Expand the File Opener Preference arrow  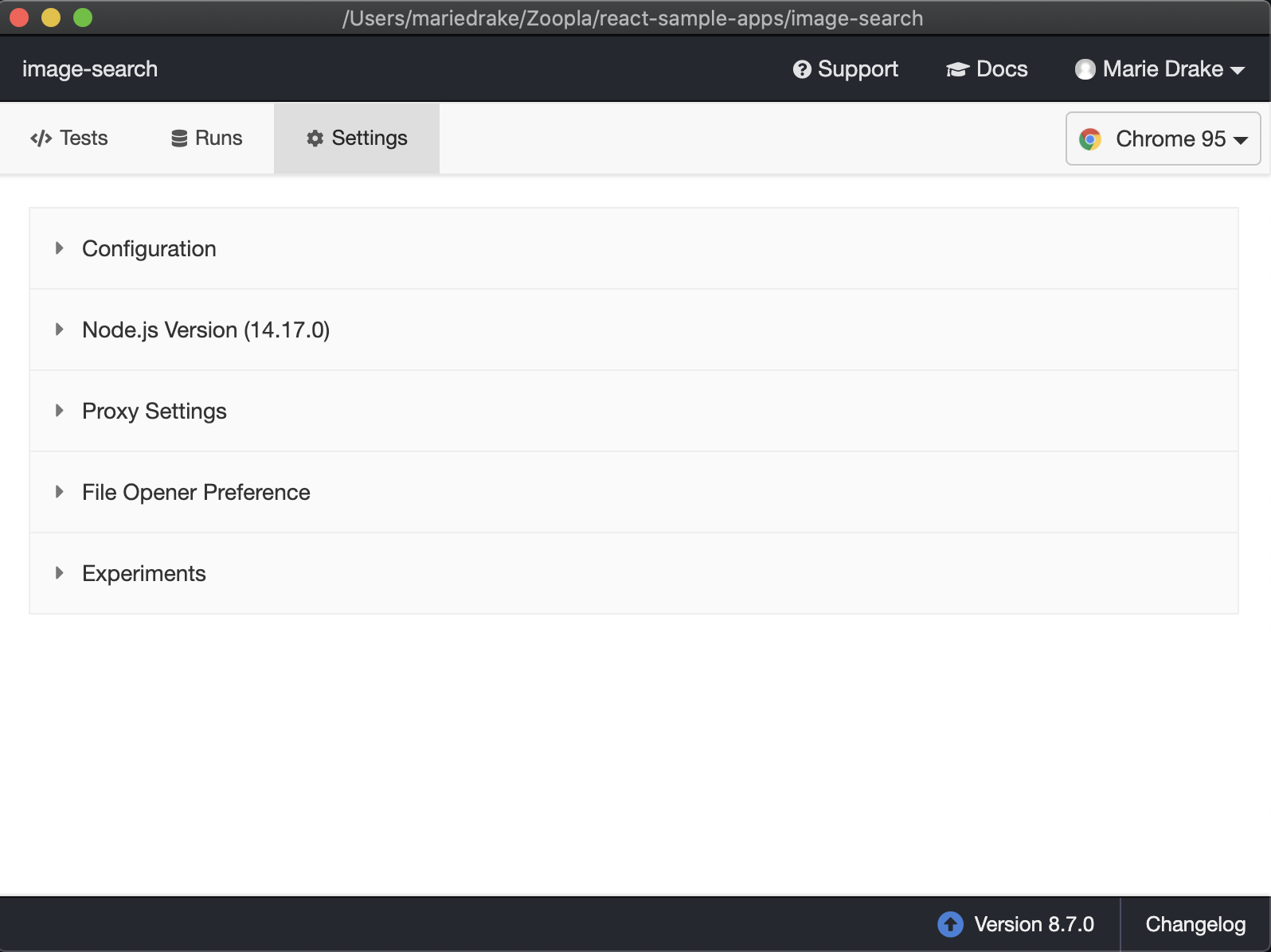pyautogui.click(x=59, y=492)
